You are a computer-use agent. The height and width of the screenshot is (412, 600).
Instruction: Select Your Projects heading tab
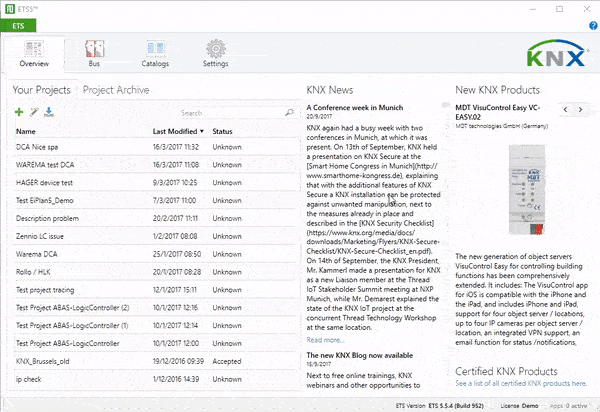pos(41,90)
